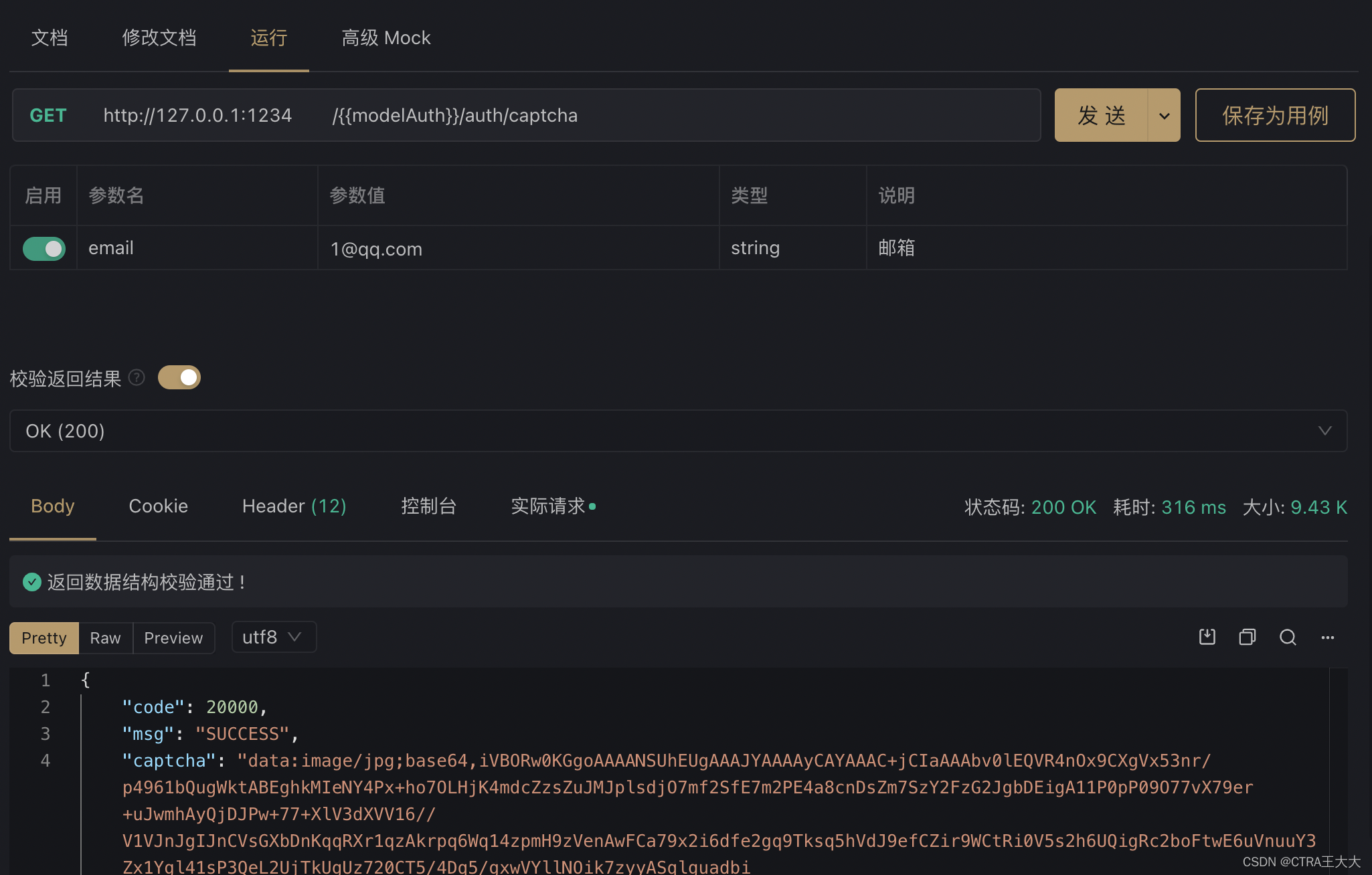Viewport: 1372px width, 875px height.
Task: Toggle the 校验返回结果 validation switch
Action: click(179, 378)
